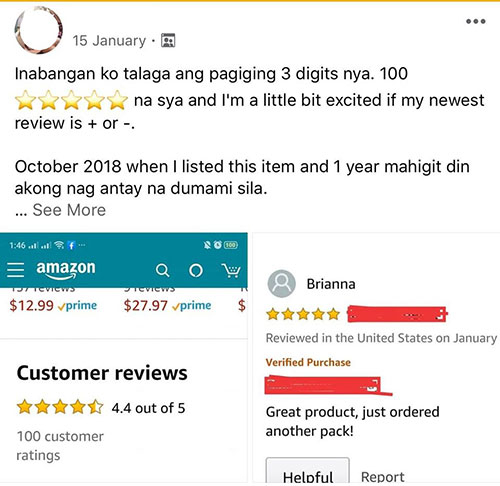
Task: Tap the 4.4 out of 5 stars rating
Action: (101, 408)
